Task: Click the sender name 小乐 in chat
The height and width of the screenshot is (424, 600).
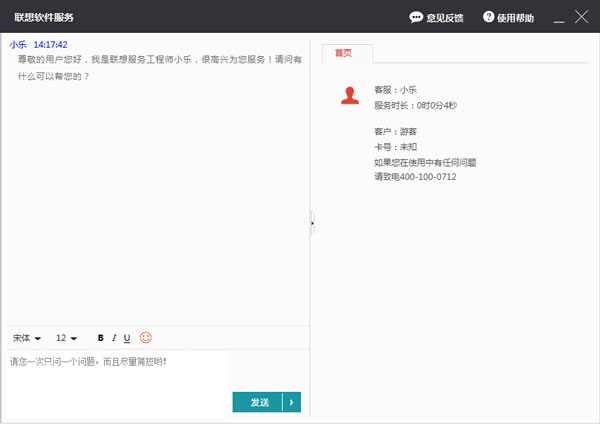Action: [18, 45]
